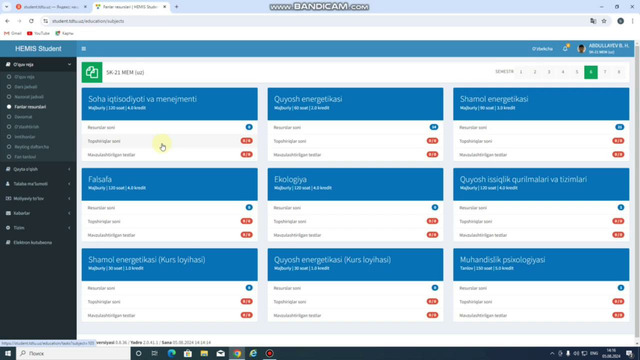Switch to semester 5
This screenshot has height=360, width=640.
pyautogui.click(x=577, y=72)
